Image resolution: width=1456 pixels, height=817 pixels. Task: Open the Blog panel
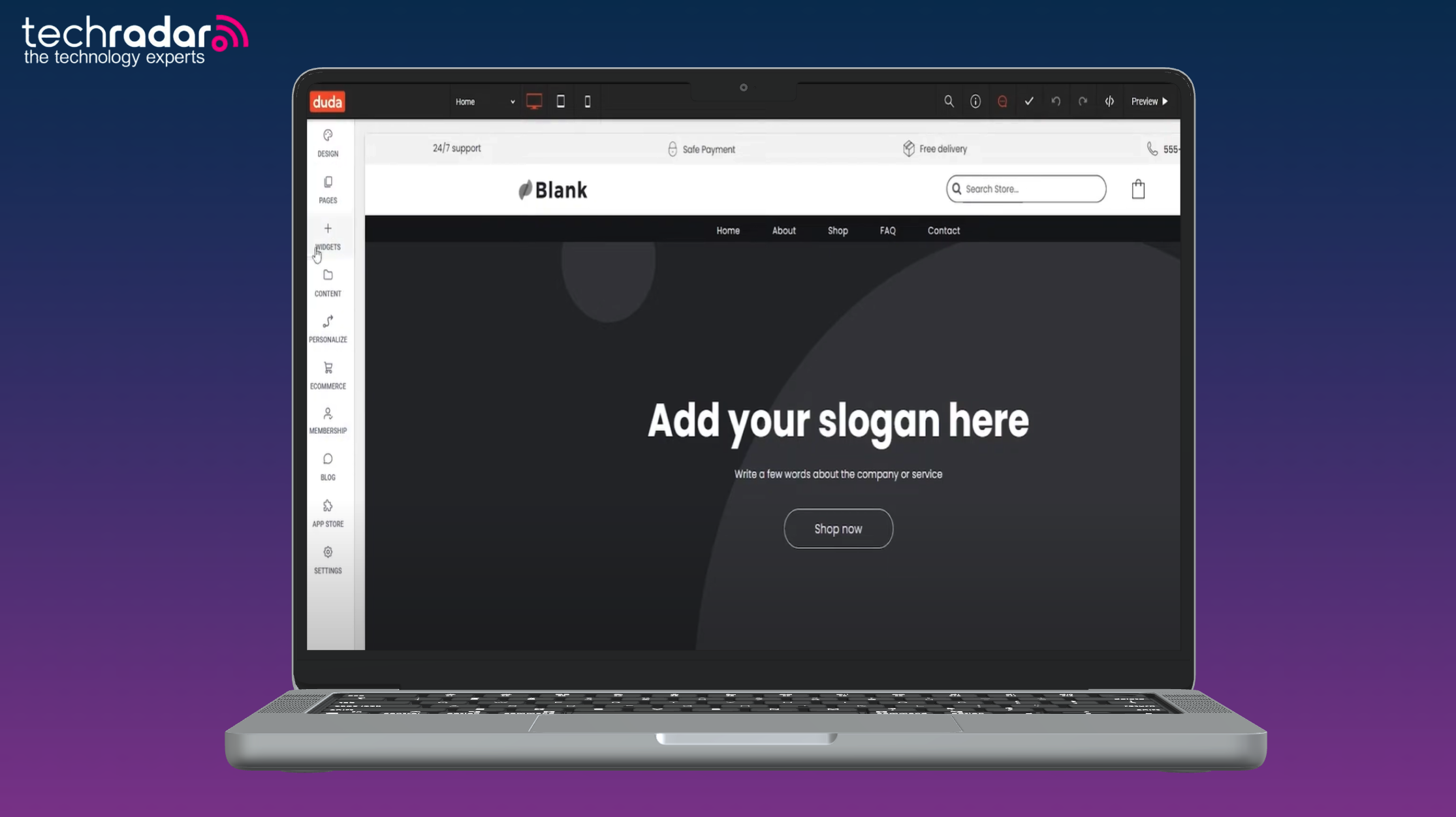tap(327, 467)
